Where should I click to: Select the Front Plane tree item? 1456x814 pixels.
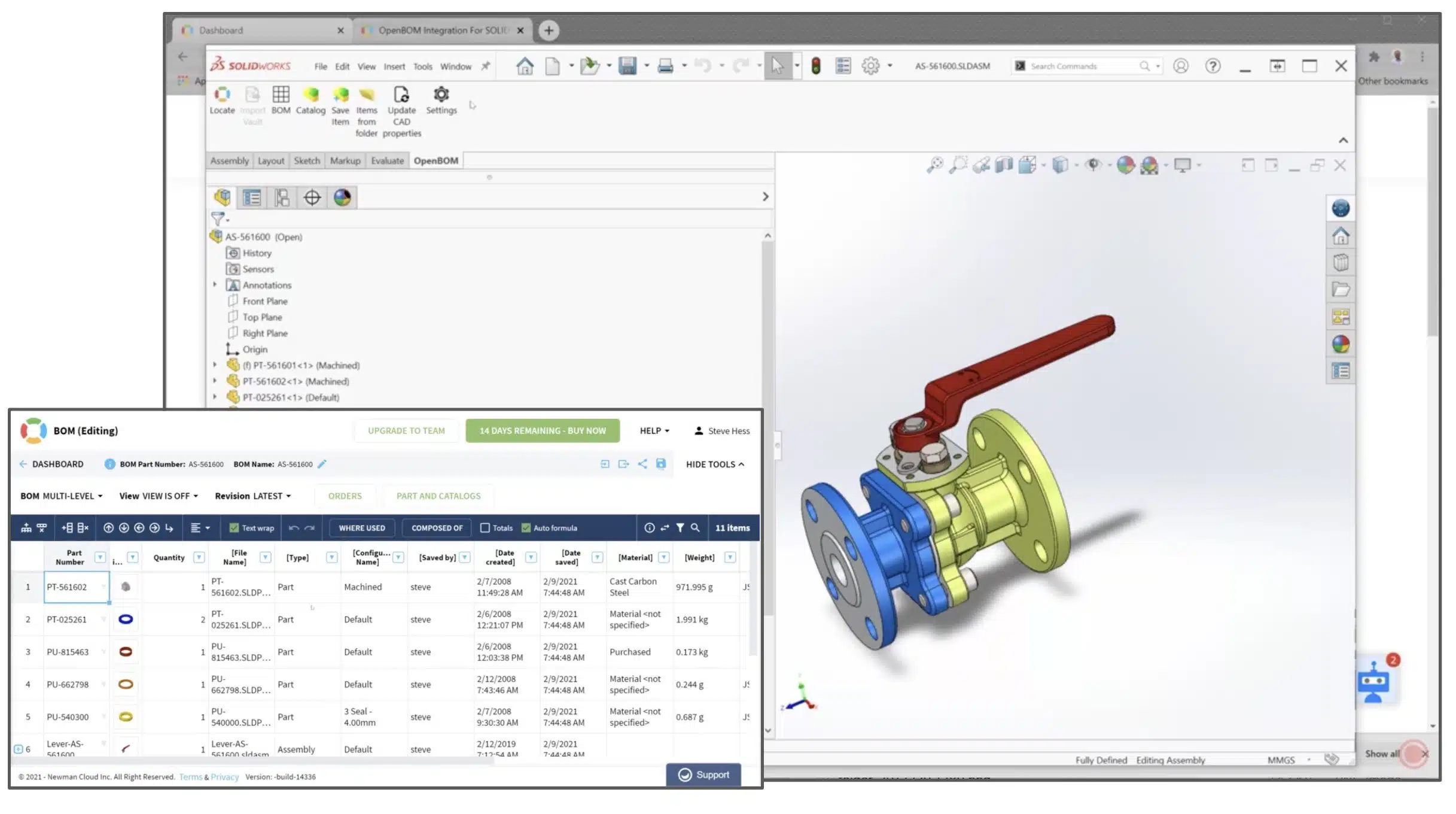click(265, 301)
